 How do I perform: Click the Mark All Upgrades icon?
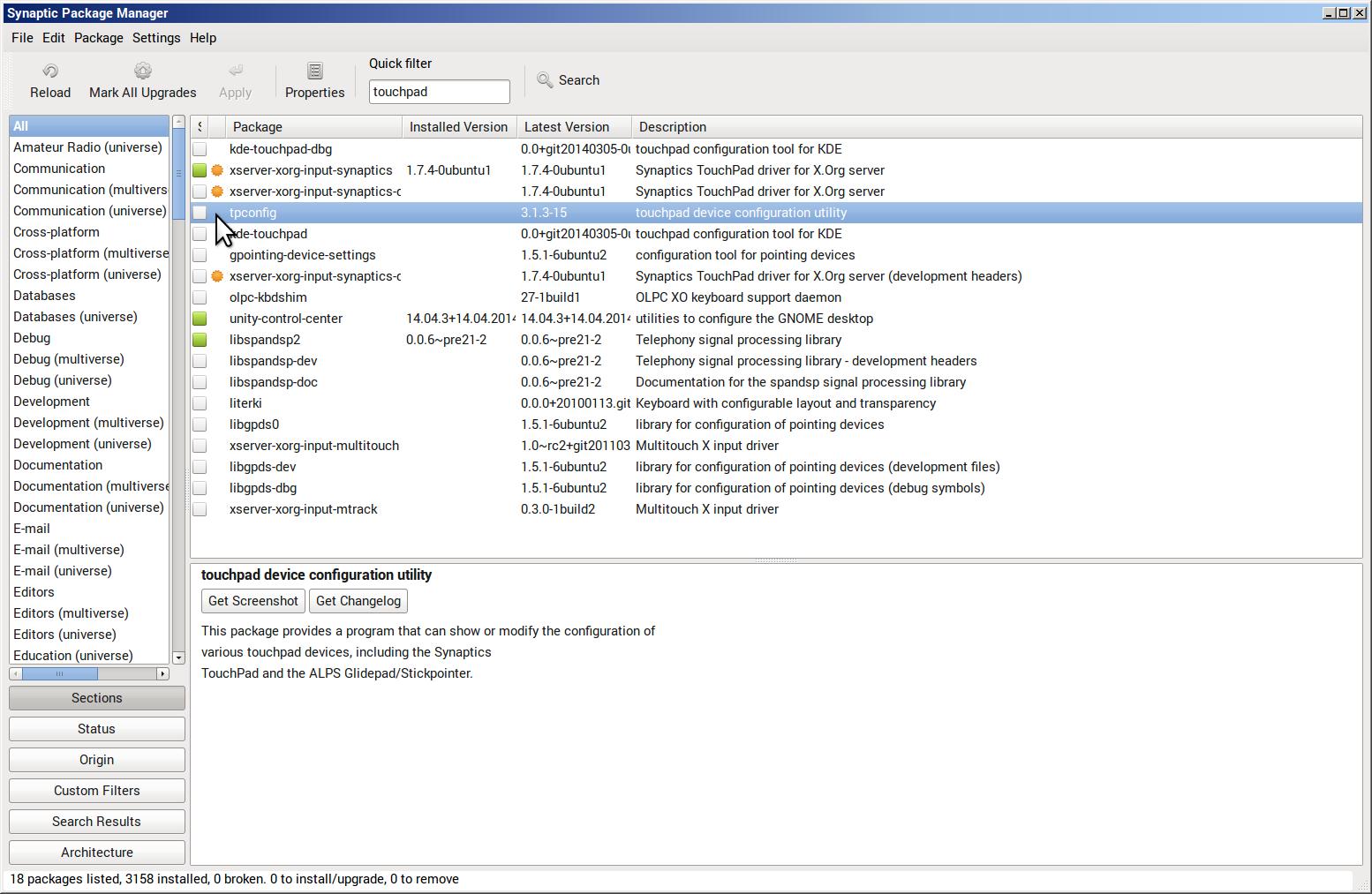pos(142,71)
